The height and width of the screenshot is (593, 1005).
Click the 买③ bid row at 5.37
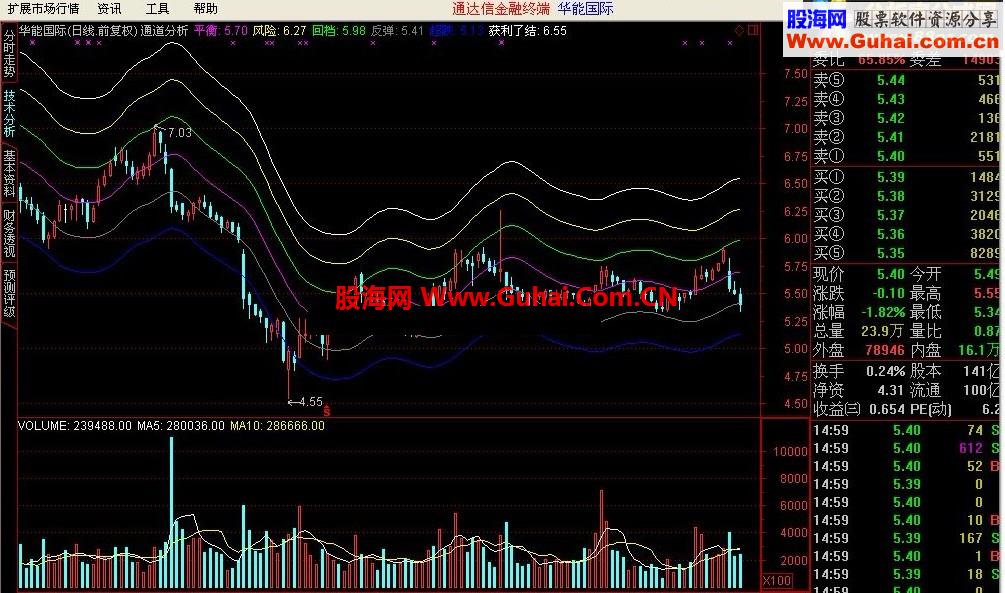[906, 215]
